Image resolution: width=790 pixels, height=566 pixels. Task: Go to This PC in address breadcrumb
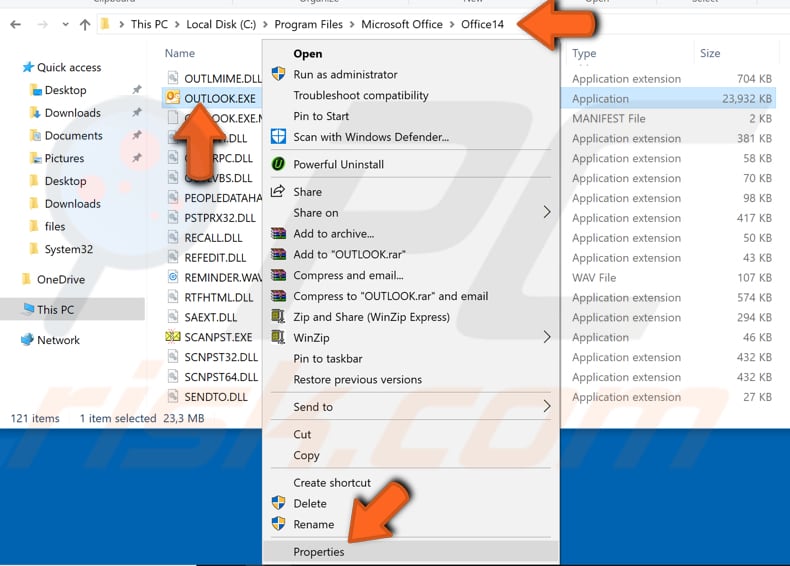pyautogui.click(x=149, y=24)
